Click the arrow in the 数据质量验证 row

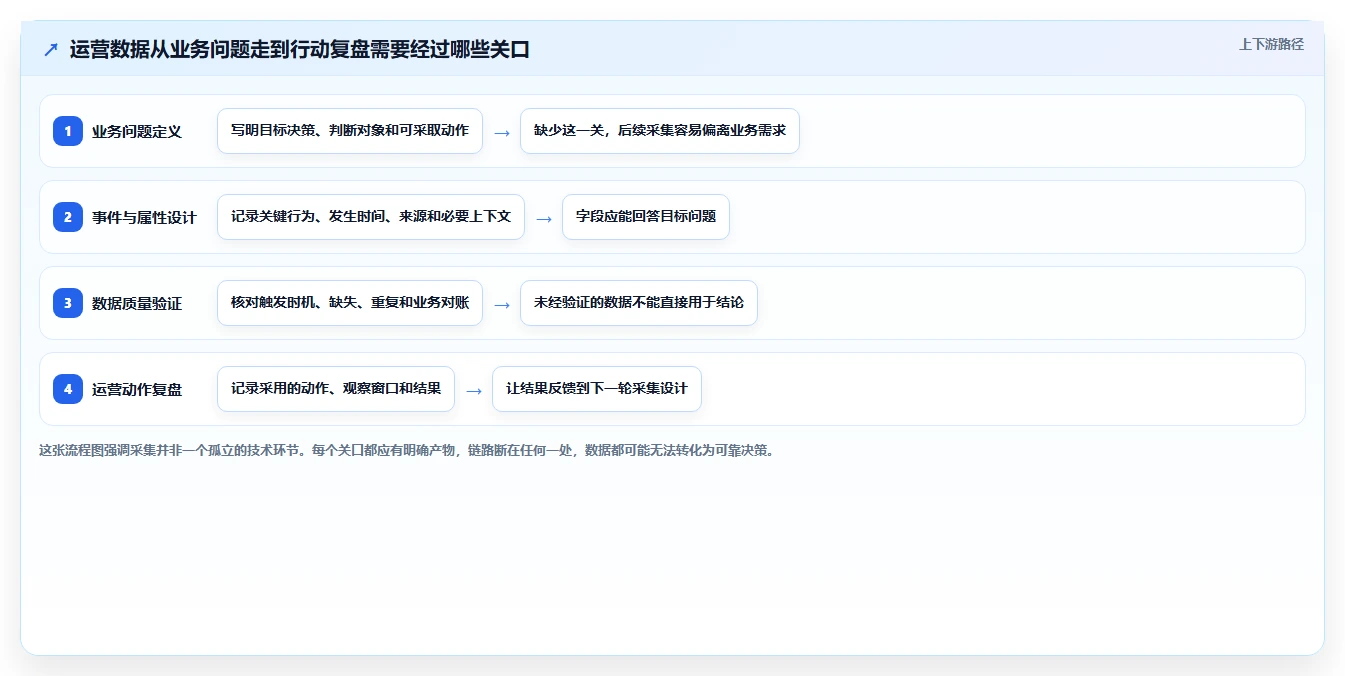(x=502, y=304)
